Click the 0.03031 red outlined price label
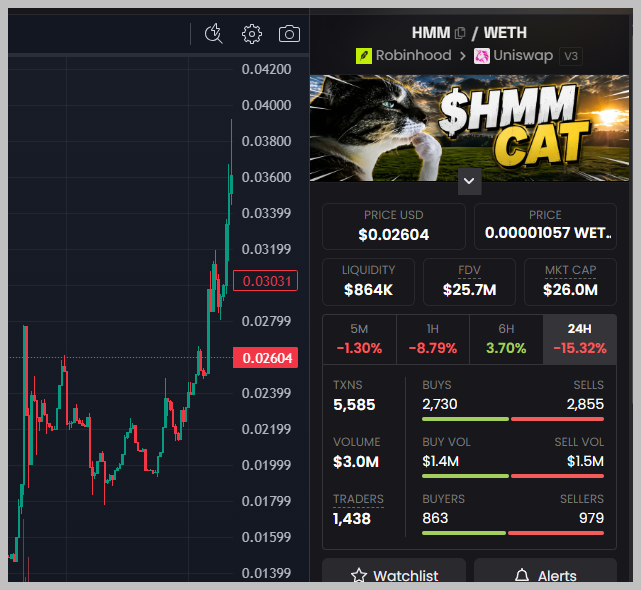Image resolution: width=641 pixels, height=590 pixels. [265, 281]
